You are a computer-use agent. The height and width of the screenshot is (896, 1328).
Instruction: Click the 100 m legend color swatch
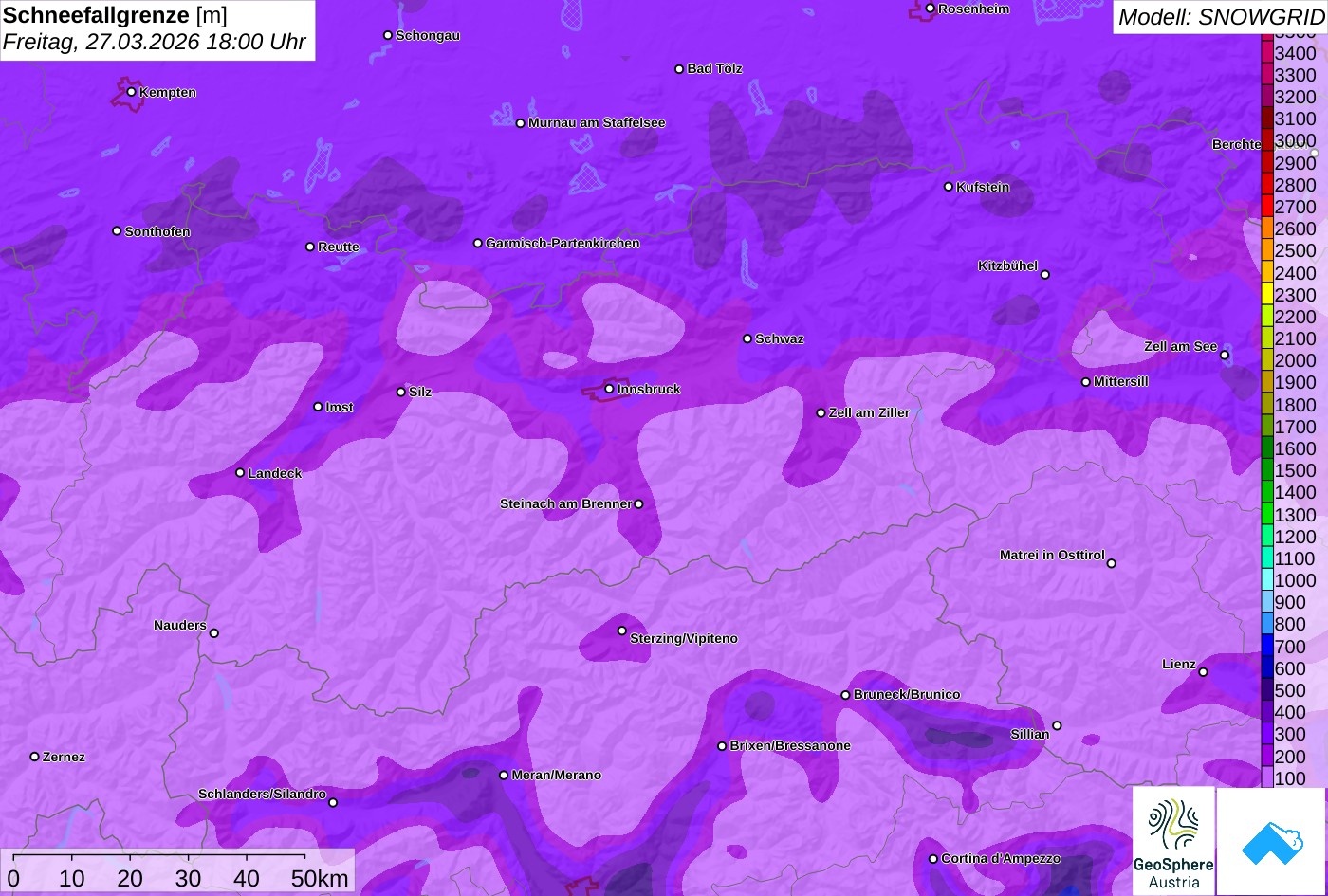pyautogui.click(x=1266, y=777)
